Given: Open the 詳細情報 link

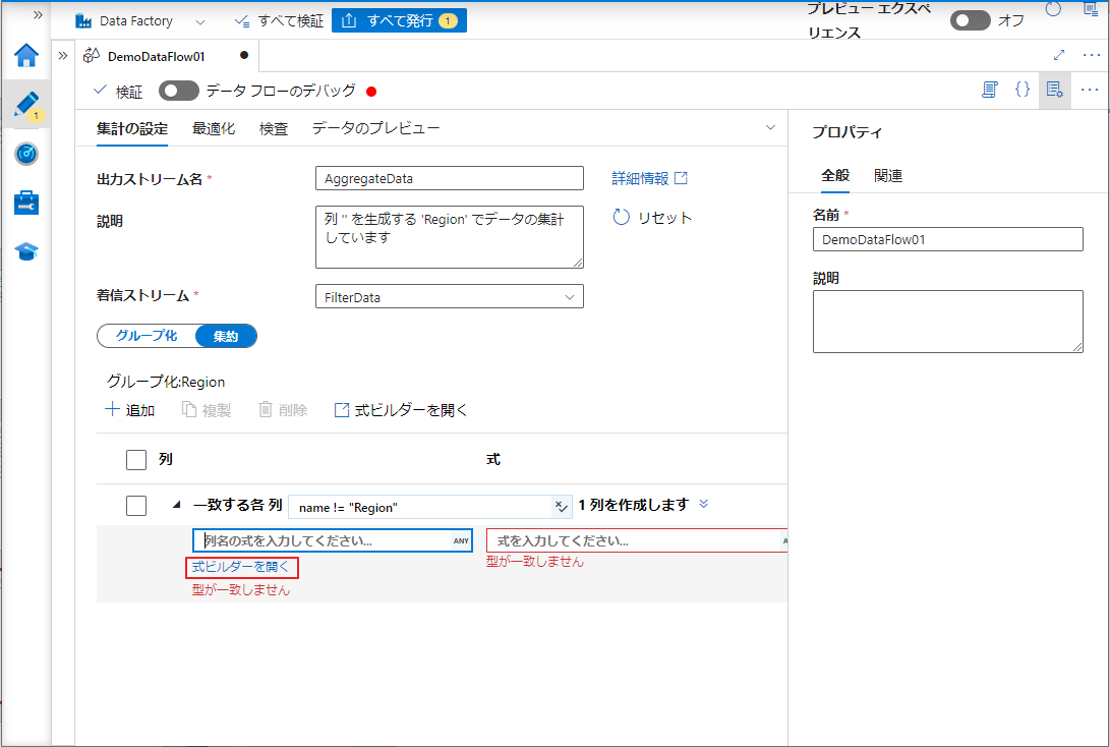Looking at the screenshot, I should pos(649,178).
